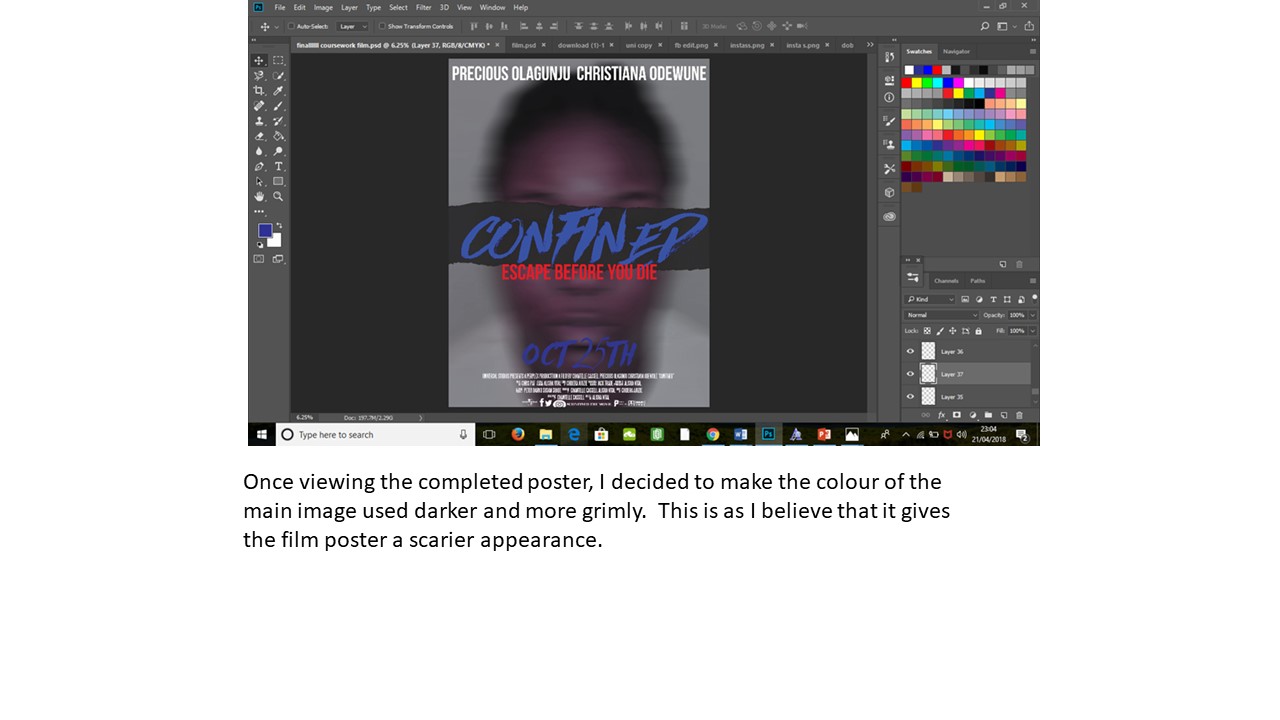Select the Pen tool
1280x720 pixels.
[259, 166]
